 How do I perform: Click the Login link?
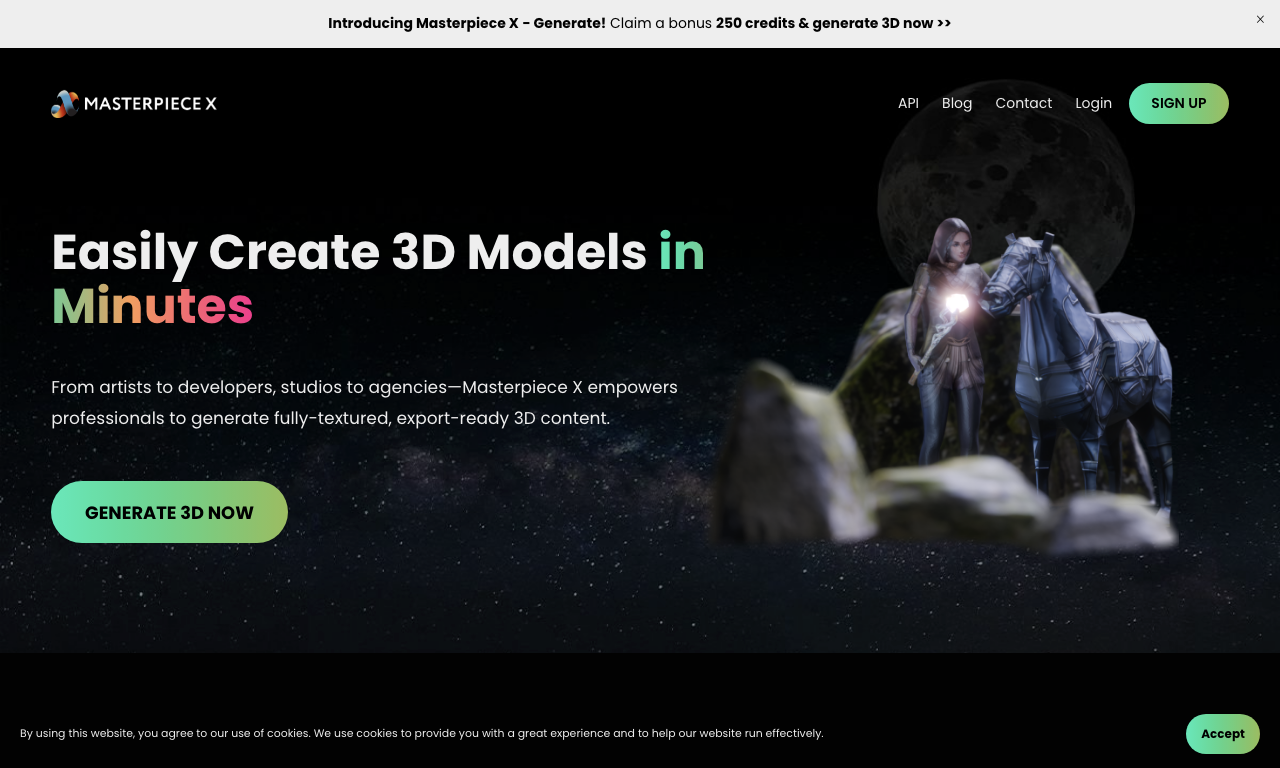(1093, 103)
